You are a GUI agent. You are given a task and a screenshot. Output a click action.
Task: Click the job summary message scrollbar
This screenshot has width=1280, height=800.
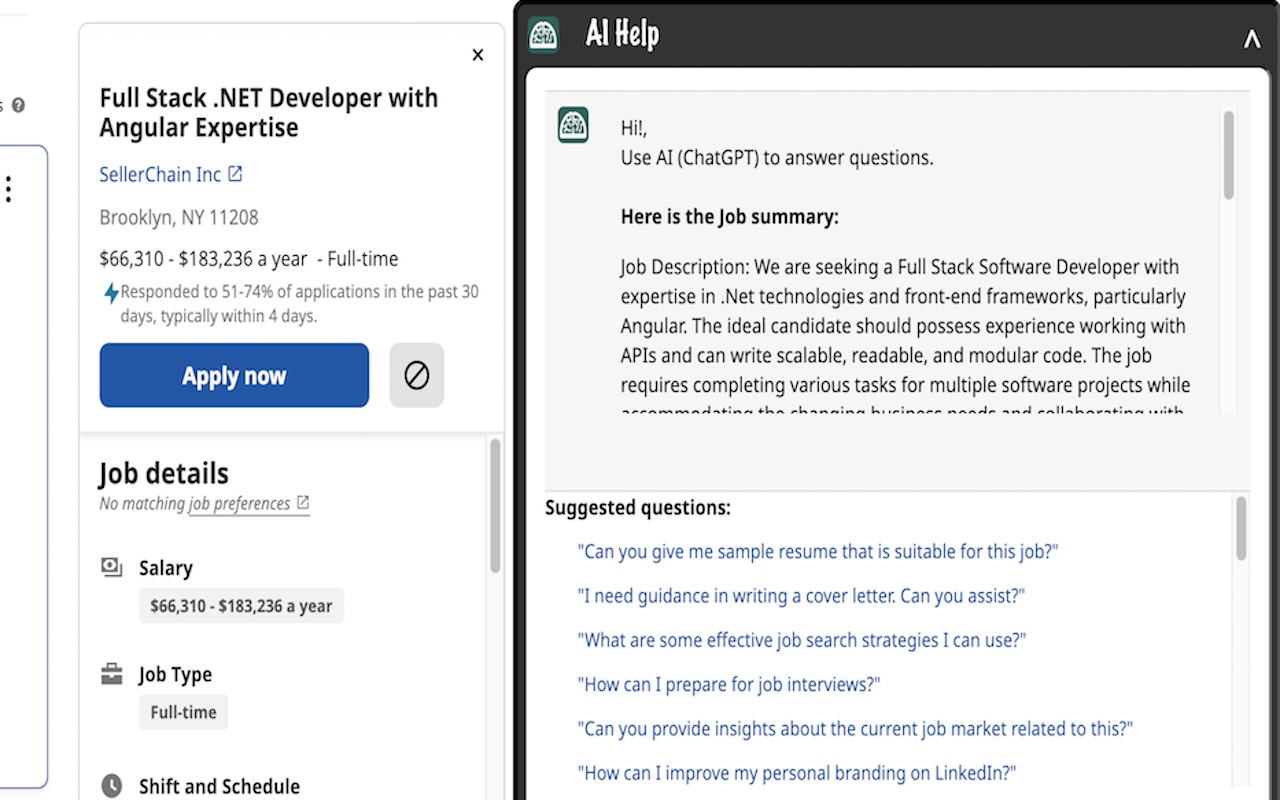coord(1229,155)
